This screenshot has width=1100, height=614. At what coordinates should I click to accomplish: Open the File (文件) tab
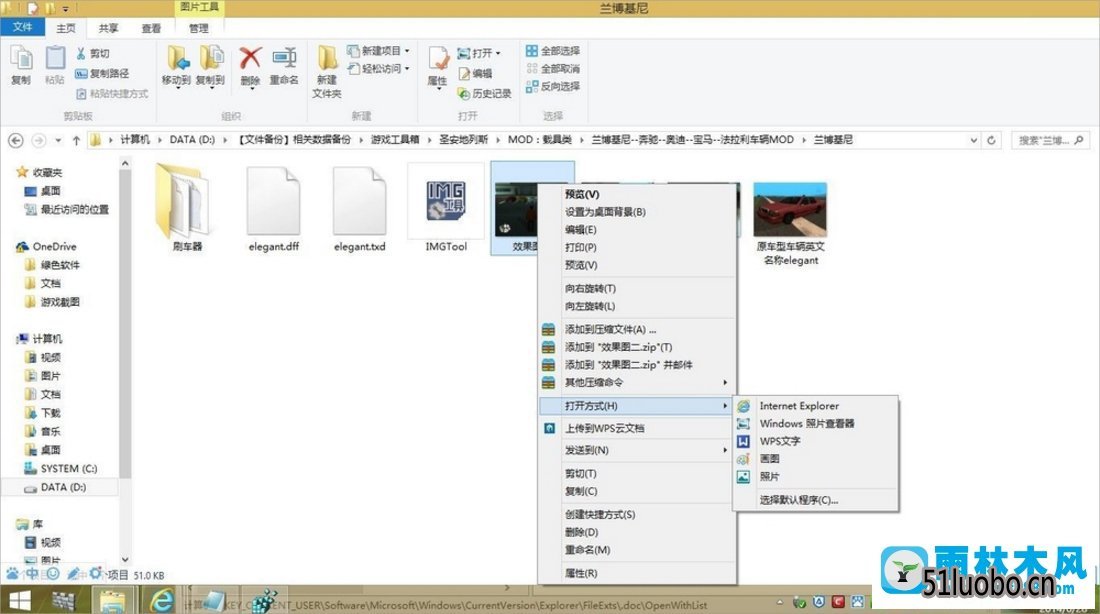tap(22, 27)
